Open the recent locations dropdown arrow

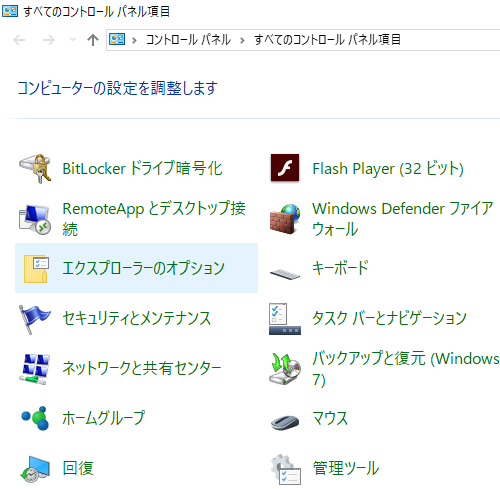[x=72, y=40]
